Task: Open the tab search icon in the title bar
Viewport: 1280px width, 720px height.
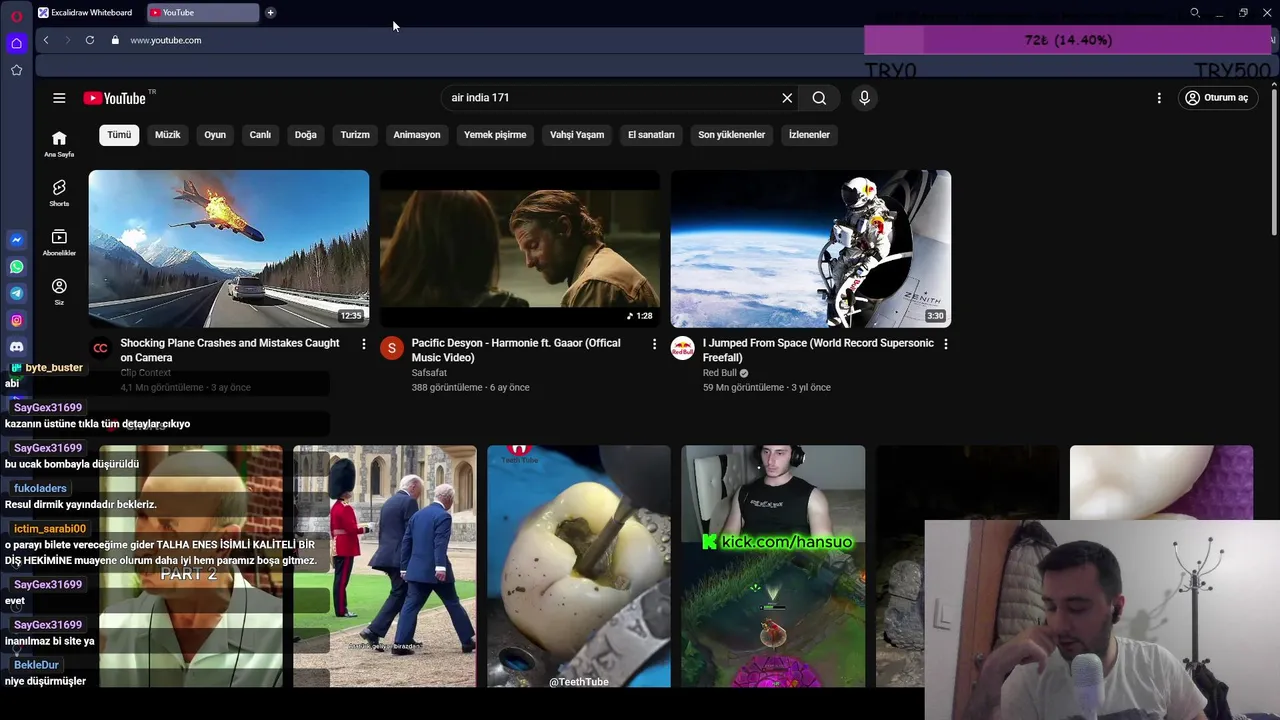Action: 1195,13
